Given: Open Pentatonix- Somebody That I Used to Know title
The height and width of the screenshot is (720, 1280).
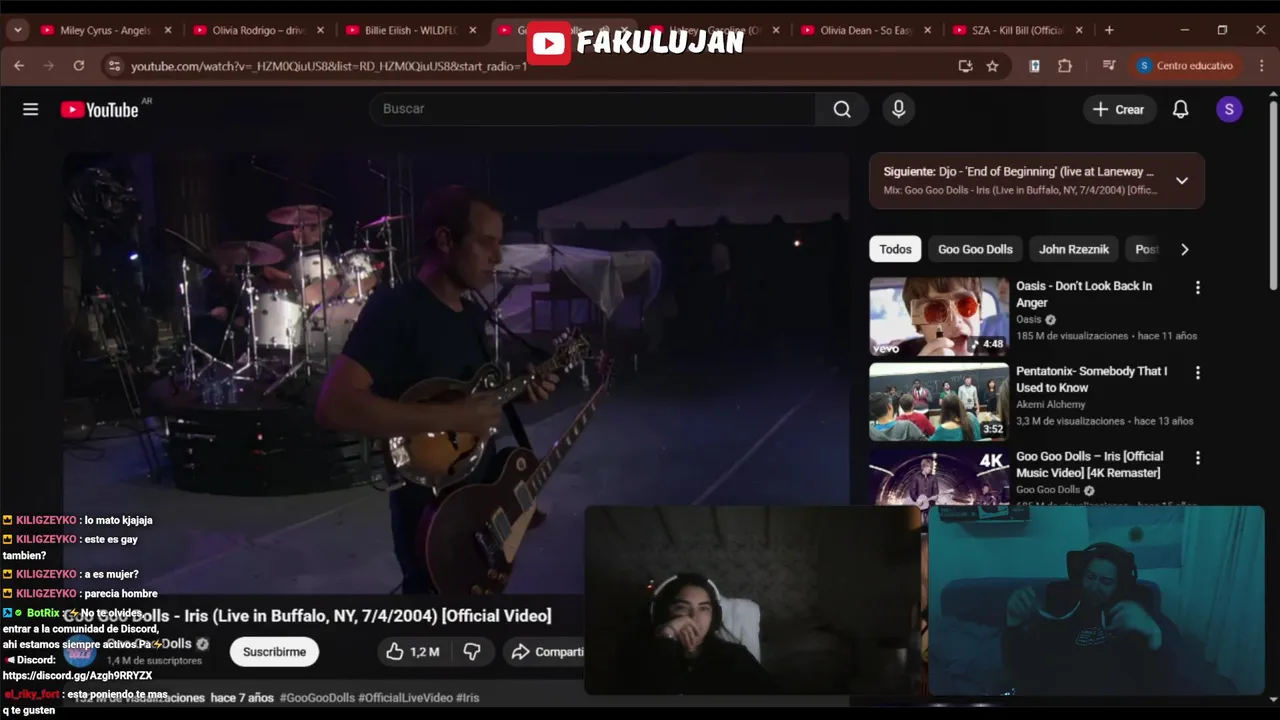Looking at the screenshot, I should pos(1092,379).
